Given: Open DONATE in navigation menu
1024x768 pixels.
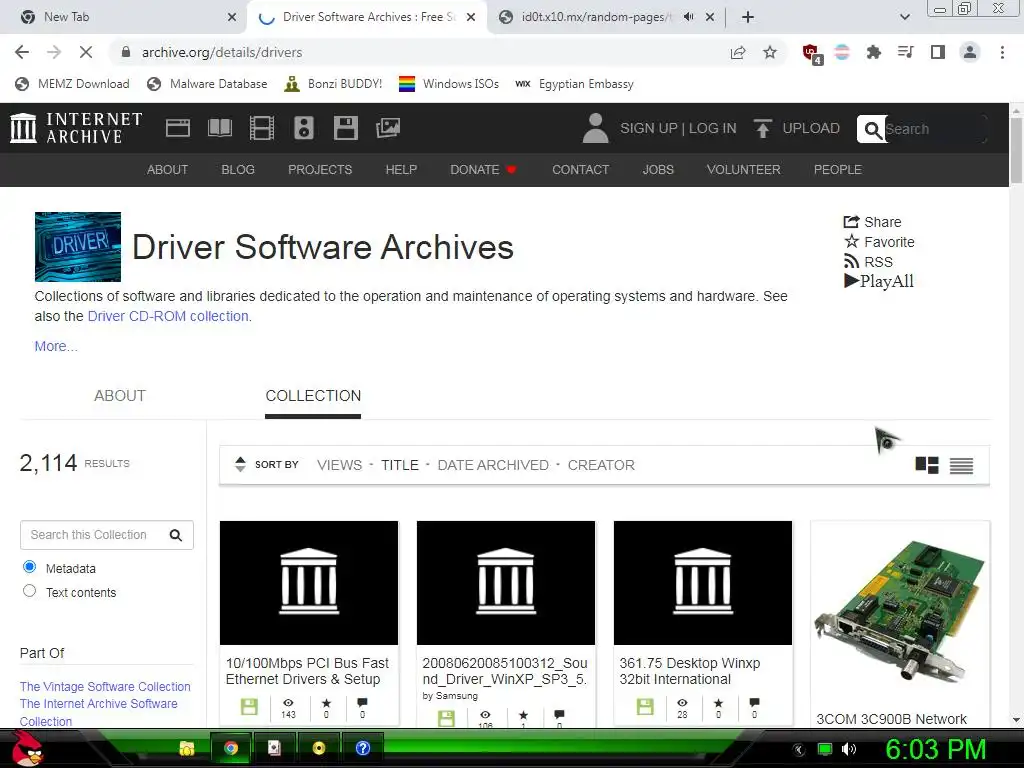Looking at the screenshot, I should (483, 170).
